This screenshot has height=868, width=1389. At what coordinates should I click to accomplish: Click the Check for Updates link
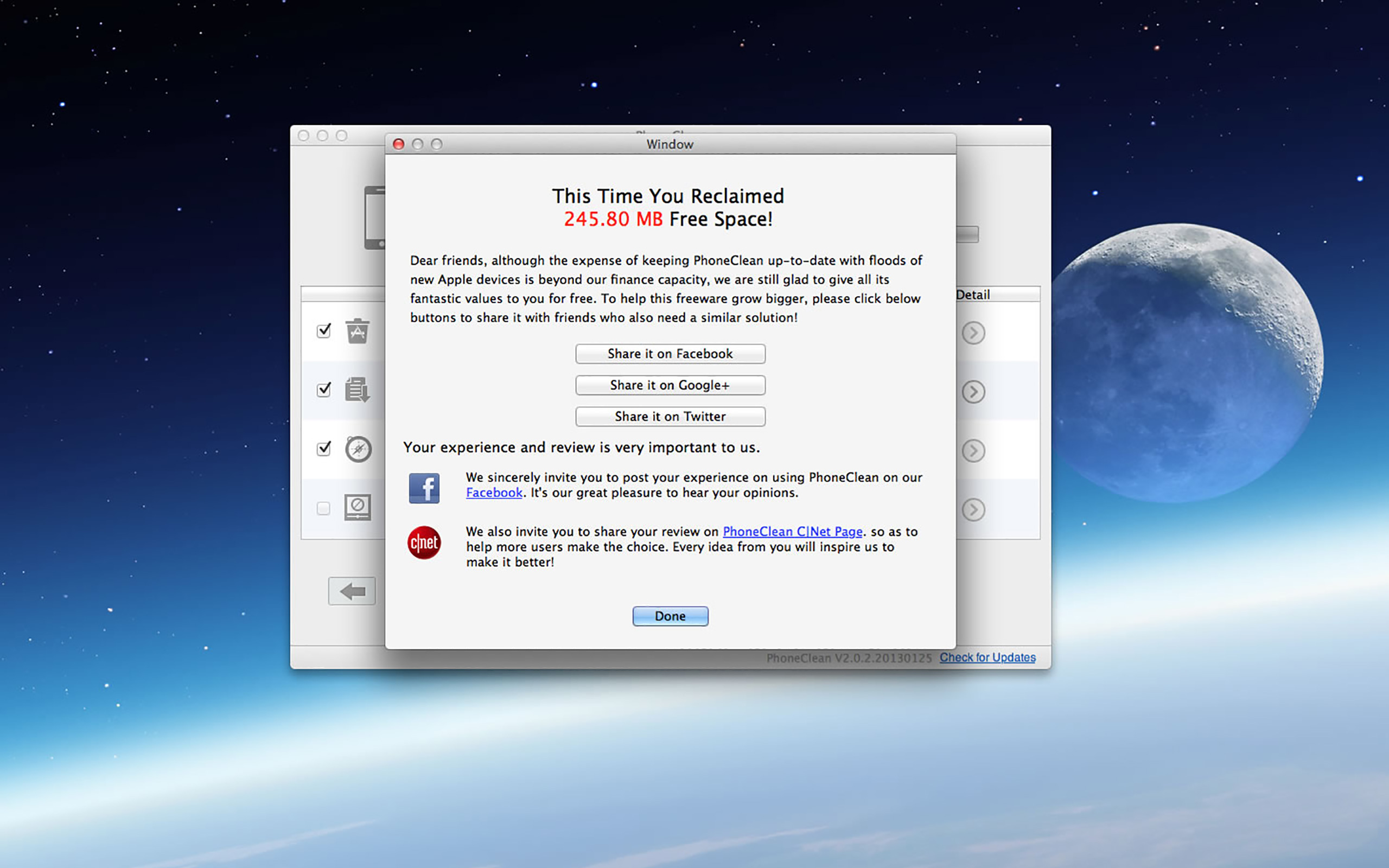click(x=987, y=658)
